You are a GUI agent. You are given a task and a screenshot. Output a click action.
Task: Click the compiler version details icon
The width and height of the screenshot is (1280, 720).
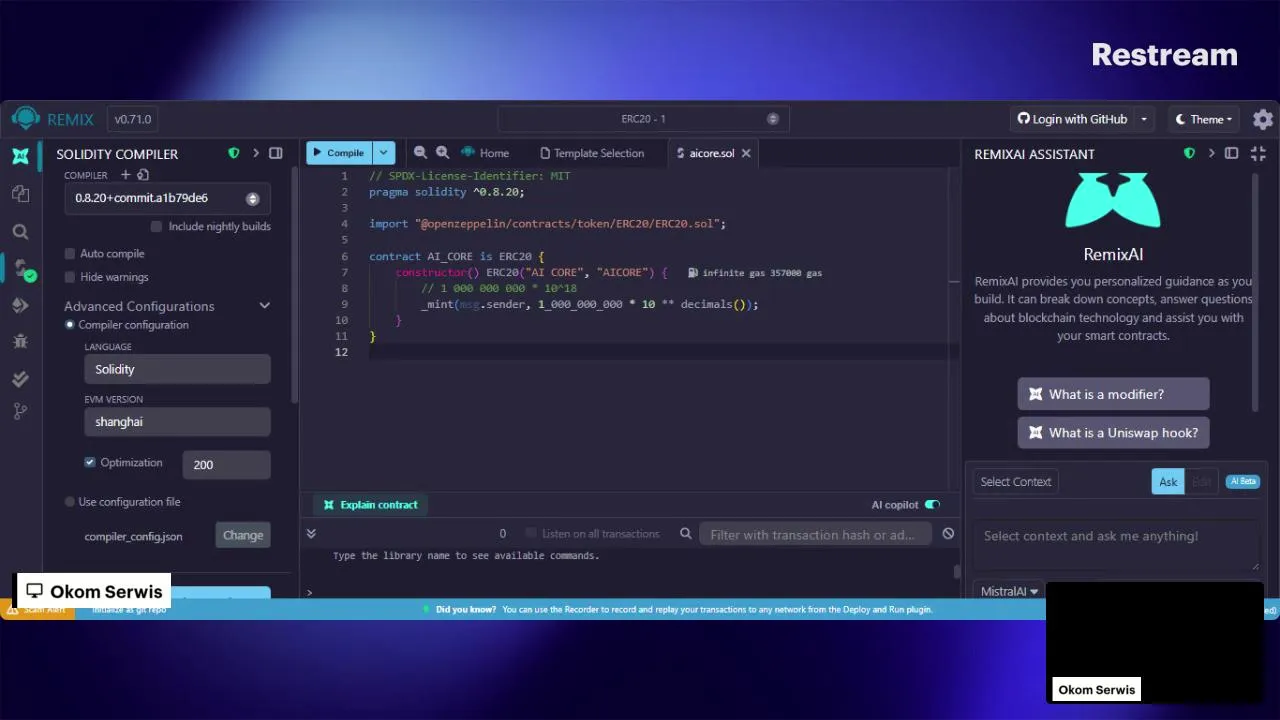tap(143, 175)
